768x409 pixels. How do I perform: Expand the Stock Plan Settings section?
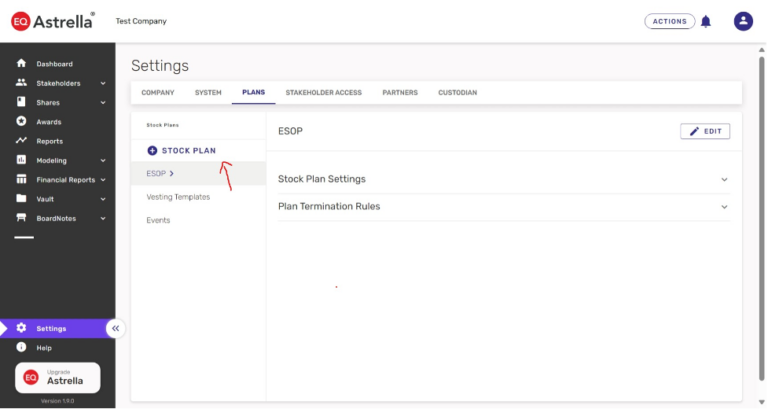[x=724, y=179]
